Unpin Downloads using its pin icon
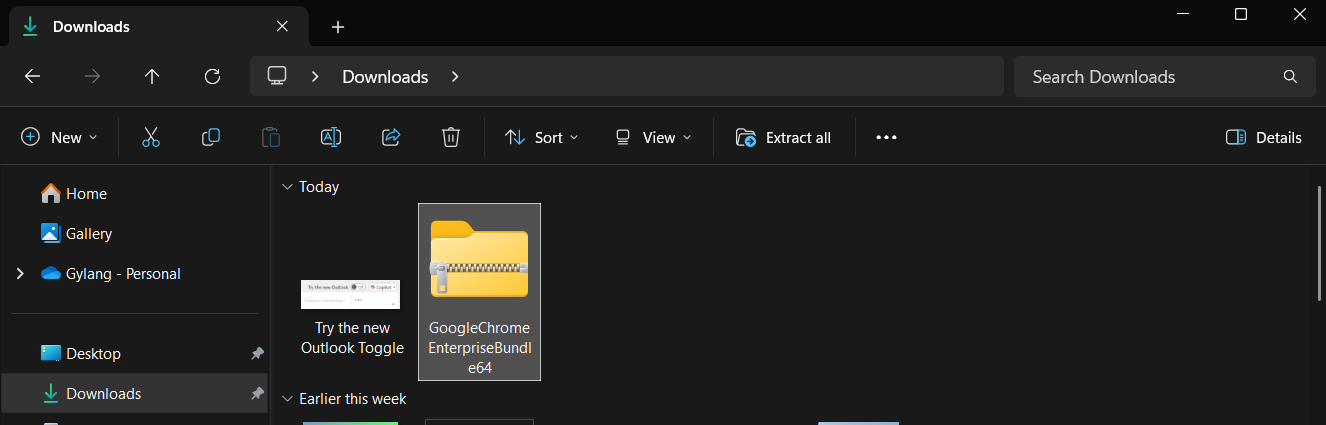Screen dimensions: 1326x425 (x=257, y=393)
